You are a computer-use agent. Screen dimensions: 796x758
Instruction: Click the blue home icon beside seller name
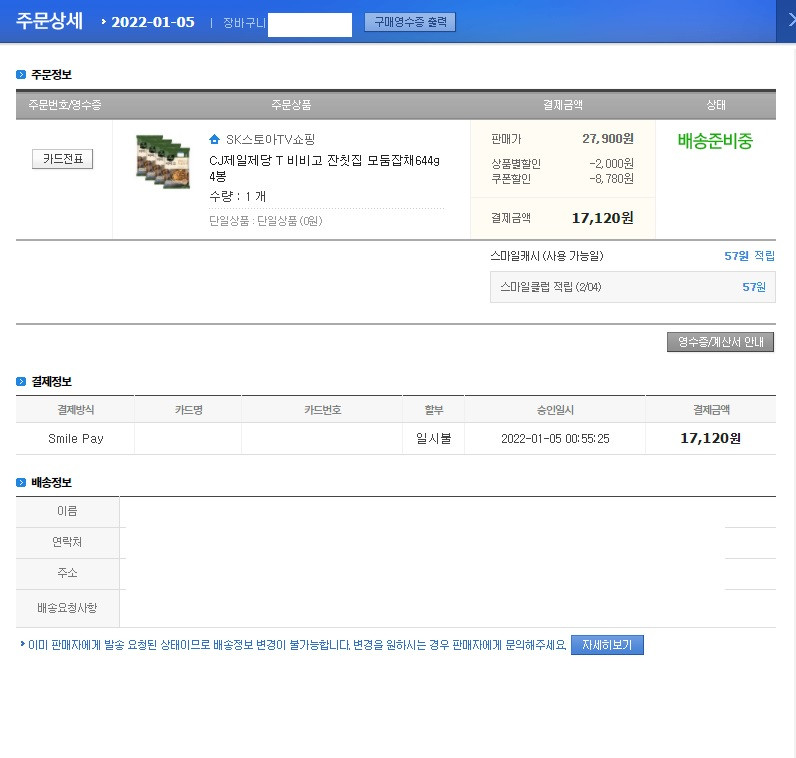point(214,139)
